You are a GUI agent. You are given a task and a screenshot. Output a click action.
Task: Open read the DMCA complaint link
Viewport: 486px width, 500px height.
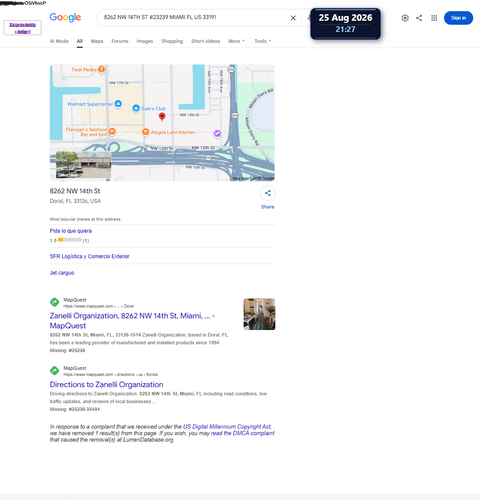[243, 433]
